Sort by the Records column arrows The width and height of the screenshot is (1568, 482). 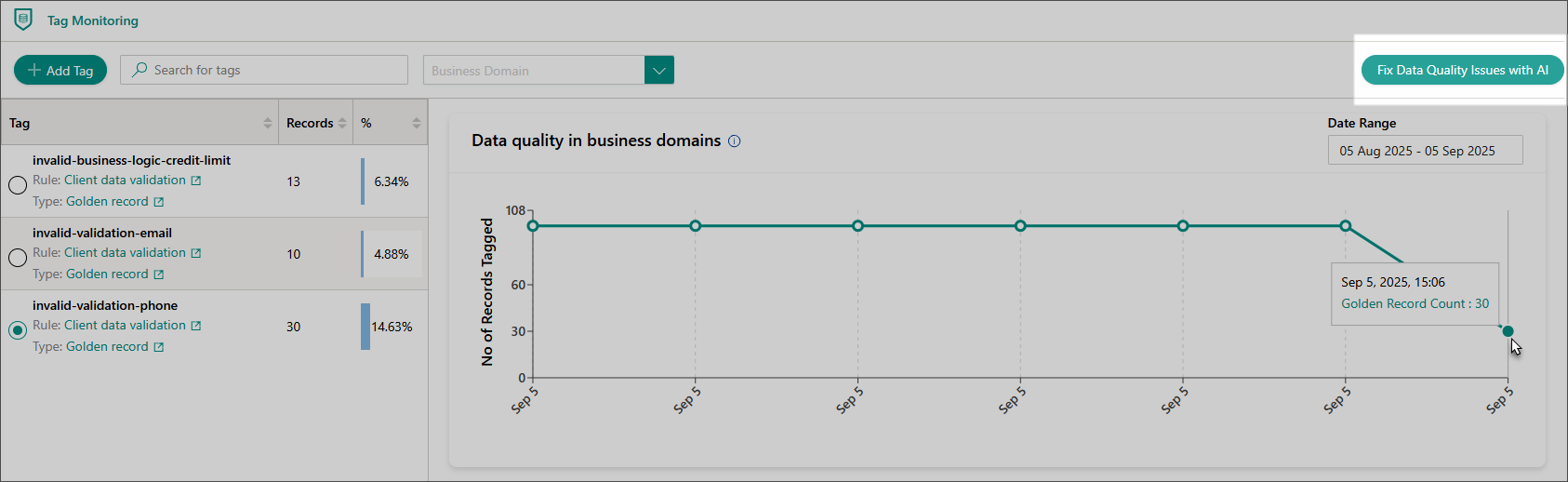click(x=342, y=123)
